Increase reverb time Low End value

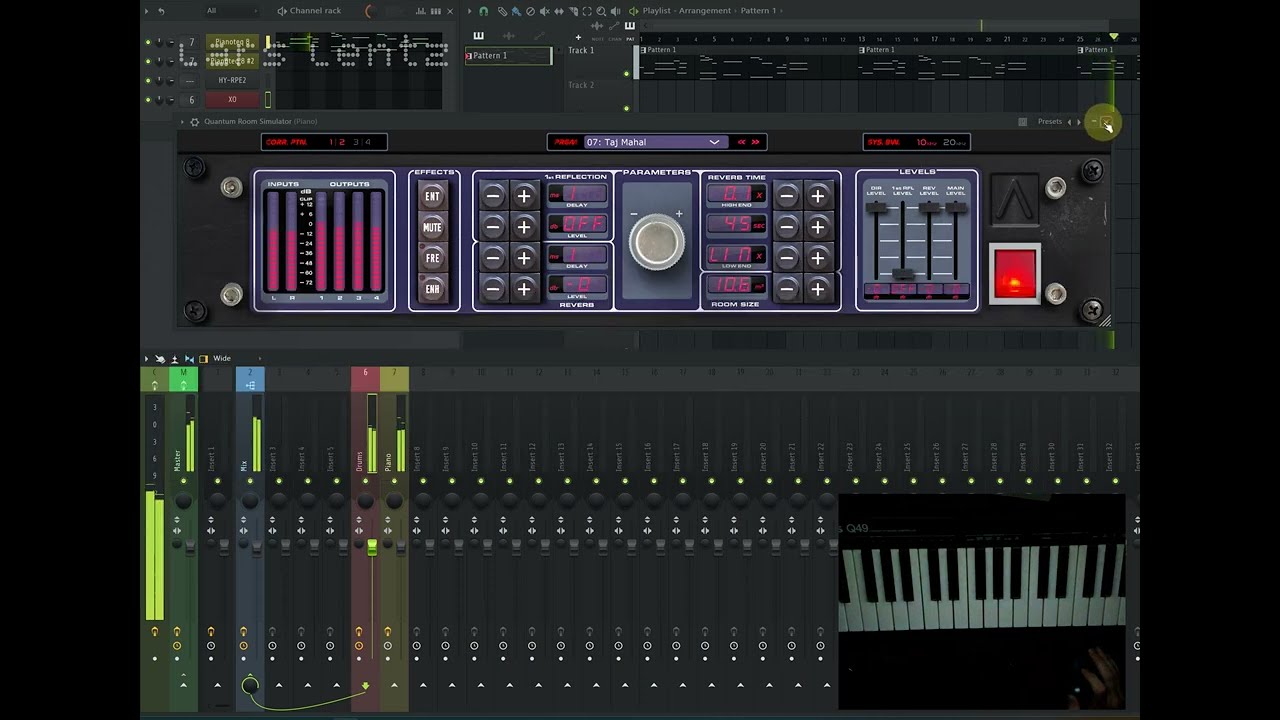coord(818,258)
